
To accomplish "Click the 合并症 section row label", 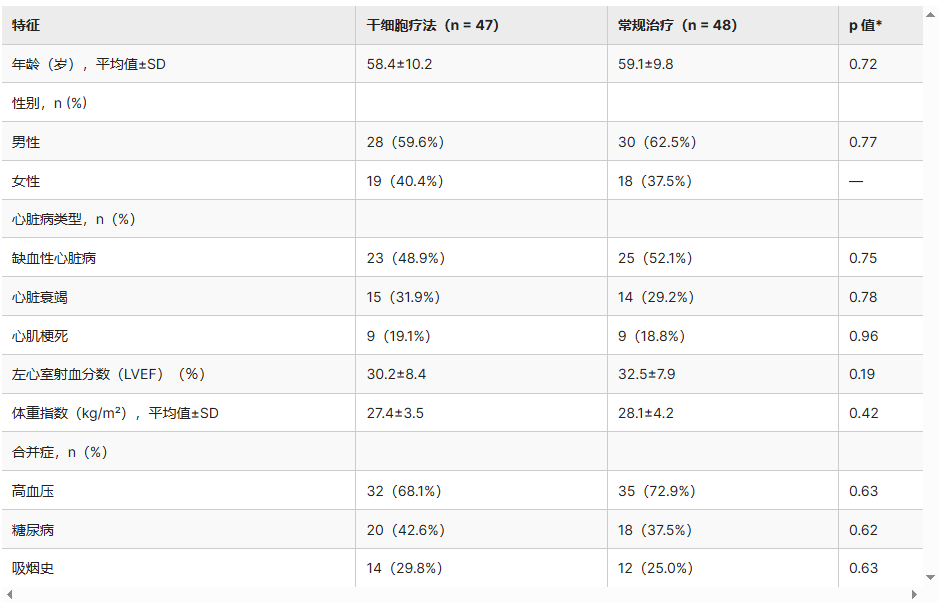I will point(59,452).
